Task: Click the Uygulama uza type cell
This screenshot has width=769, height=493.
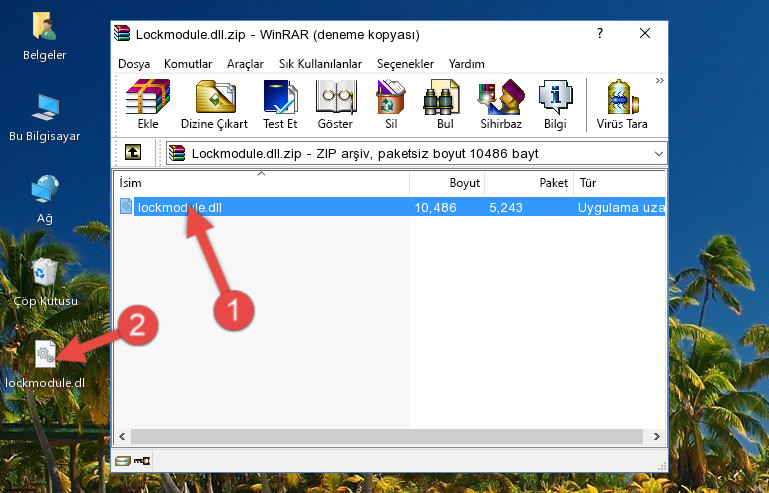Action: [621, 208]
